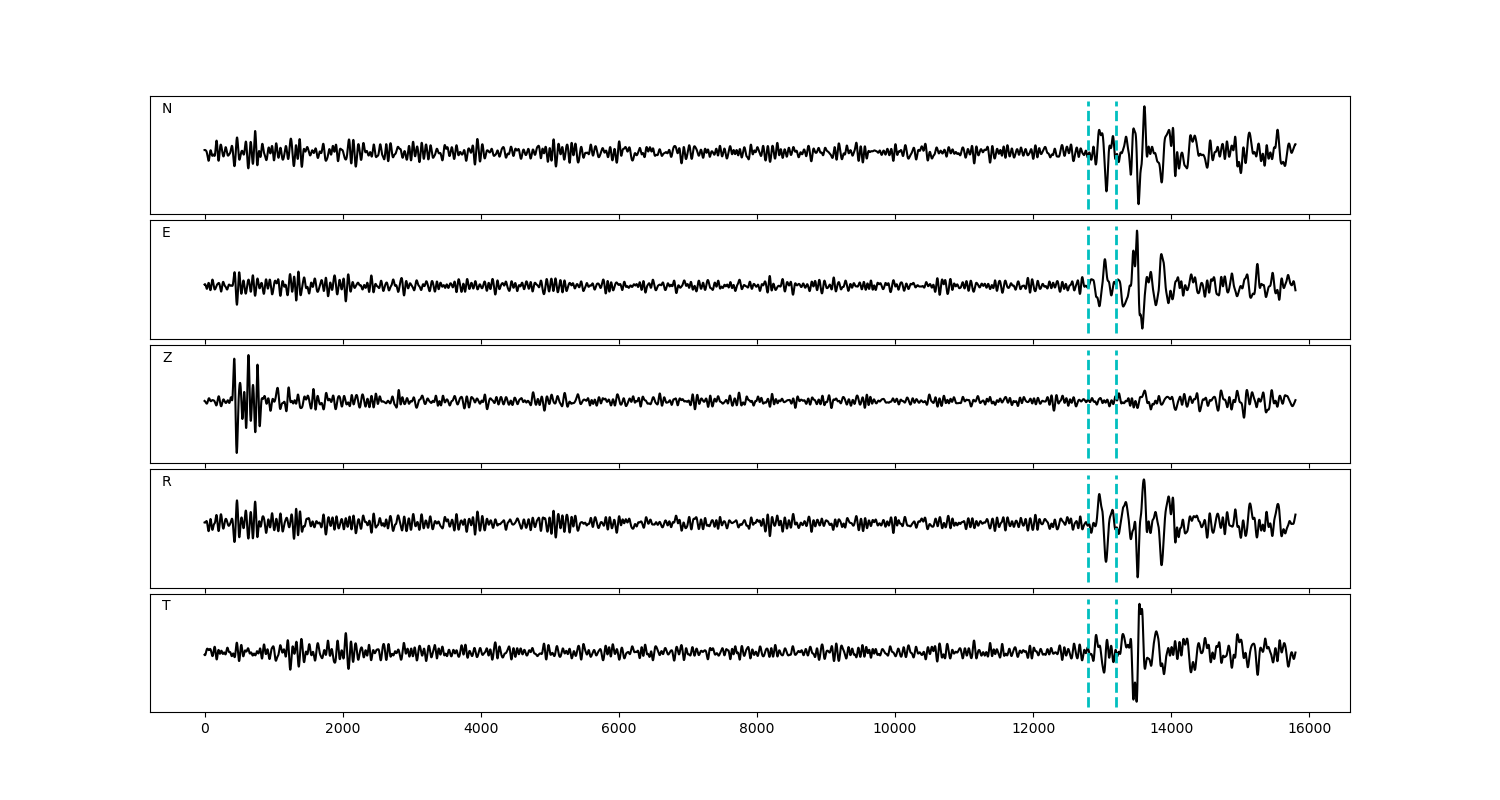Click the 6000 tick label on x-axis
This screenshot has width=1500, height=800.
point(619,729)
